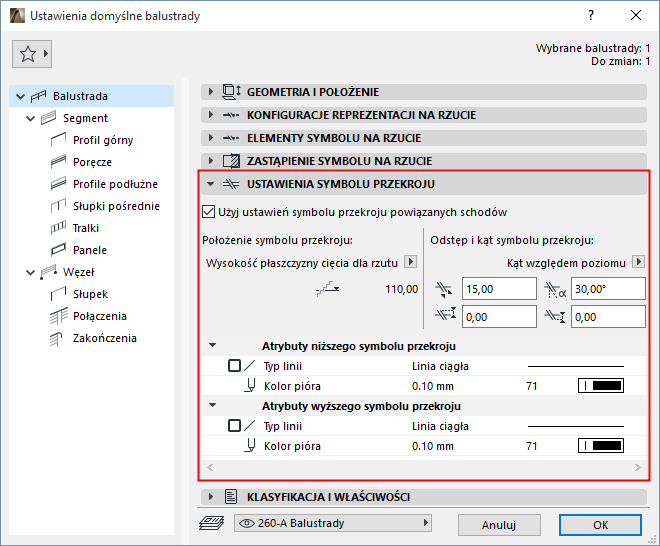Open the Kąt względem poziomu popup arrow
This screenshot has height=546, width=660.
point(639,262)
